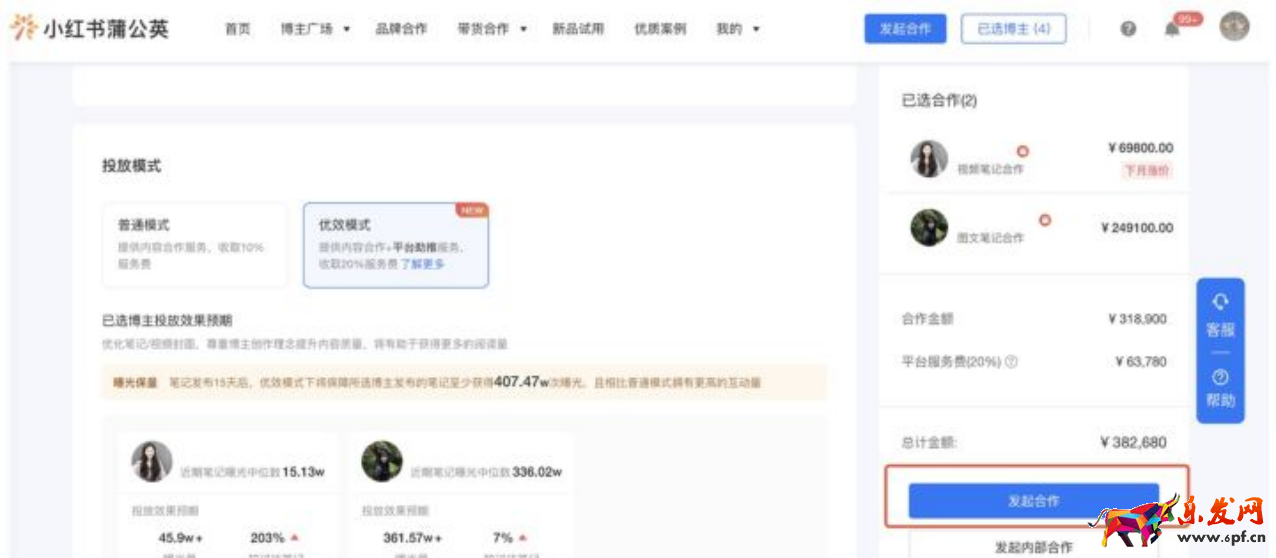Viewport: 1276px width, 558px height.
Task: Select the 优效模式 option card
Action: click(x=396, y=245)
